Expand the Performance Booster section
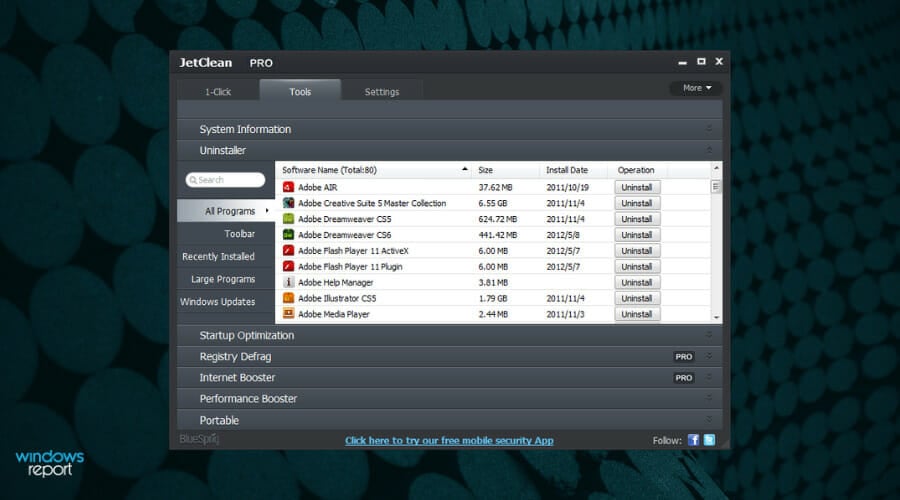 pos(709,398)
